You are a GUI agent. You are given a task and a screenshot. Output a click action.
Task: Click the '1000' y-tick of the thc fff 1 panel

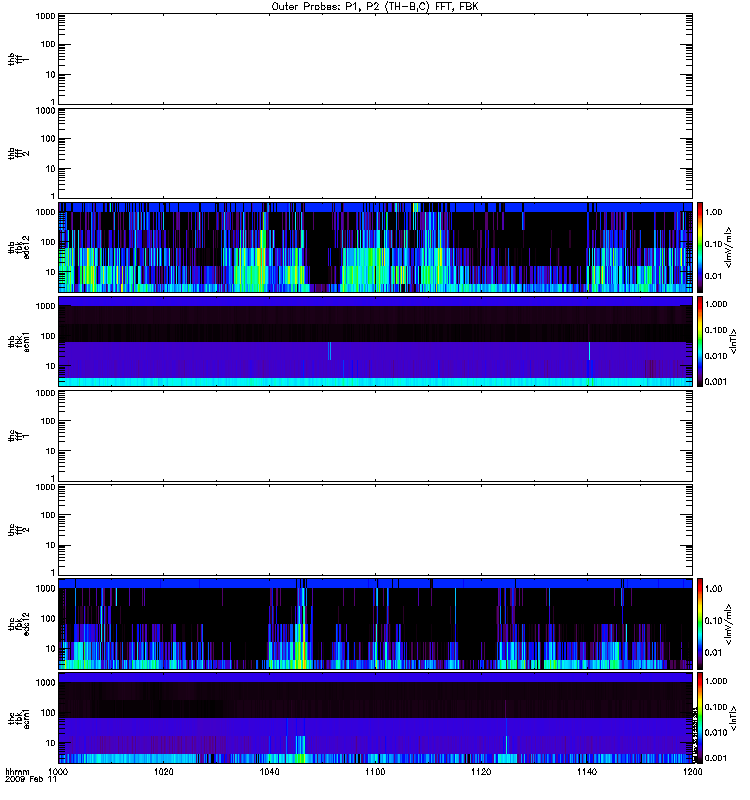(45, 393)
